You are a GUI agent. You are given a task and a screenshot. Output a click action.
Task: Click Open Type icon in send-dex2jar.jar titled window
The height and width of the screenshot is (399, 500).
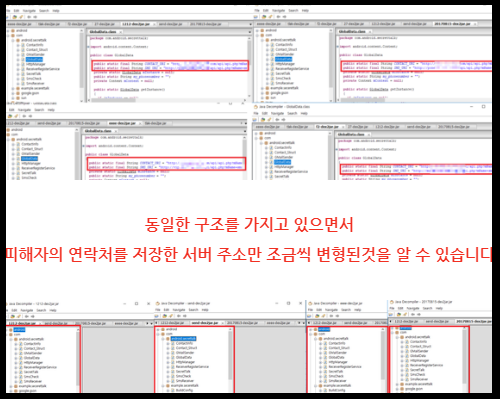[x=166, y=316]
